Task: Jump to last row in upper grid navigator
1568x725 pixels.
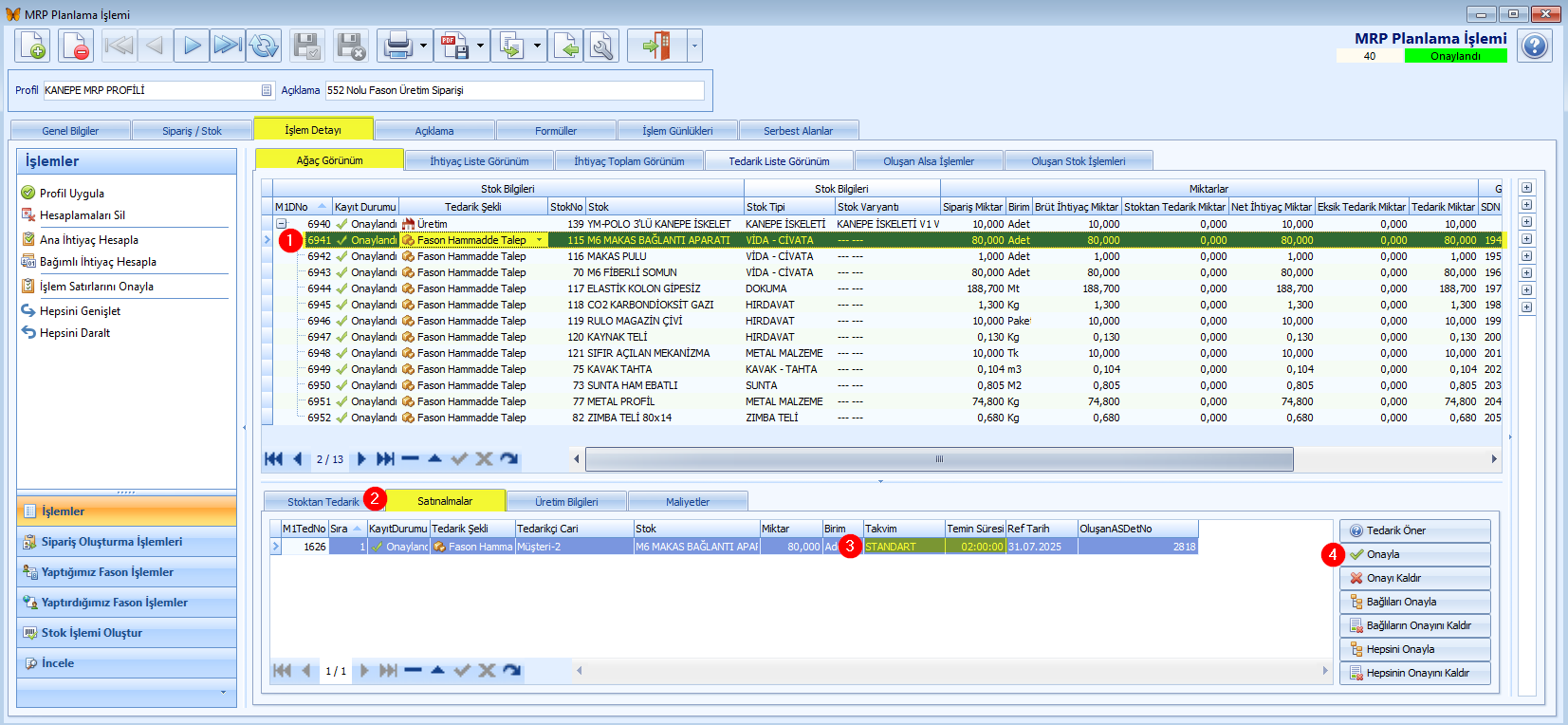Action: [x=385, y=459]
